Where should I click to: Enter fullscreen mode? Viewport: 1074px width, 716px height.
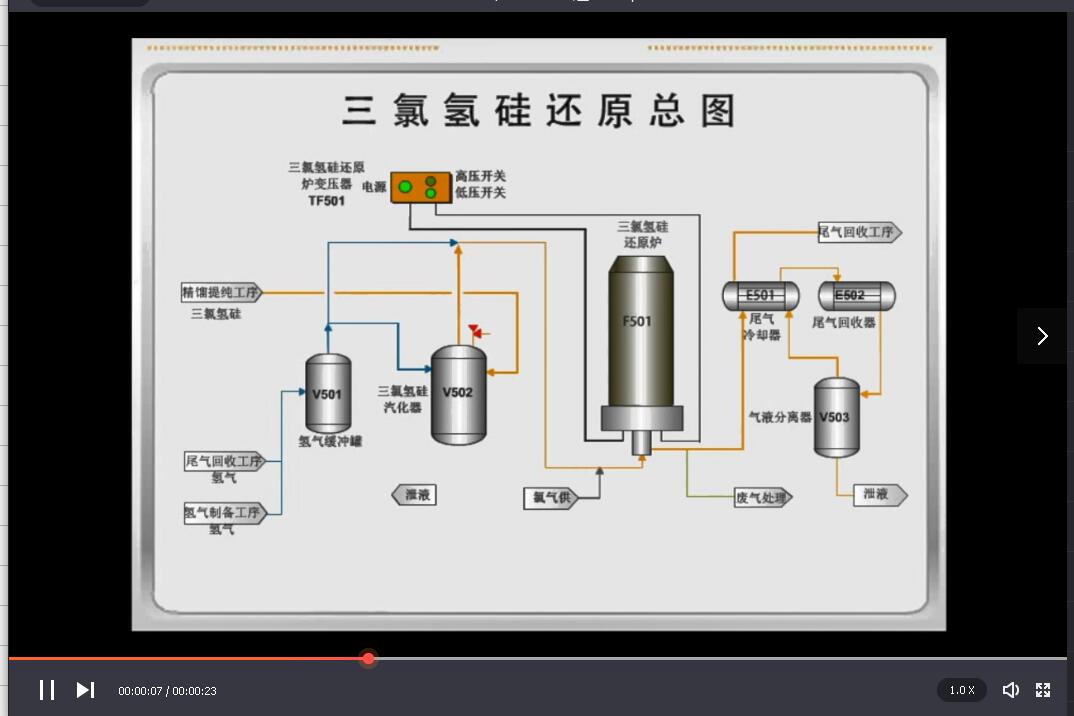1043,690
